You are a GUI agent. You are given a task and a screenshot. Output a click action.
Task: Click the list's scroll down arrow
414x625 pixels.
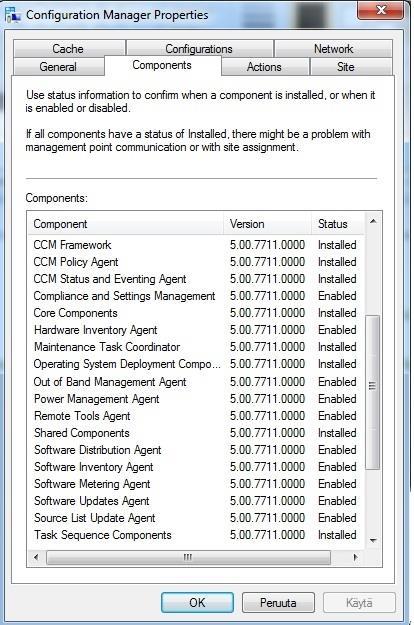[373, 540]
